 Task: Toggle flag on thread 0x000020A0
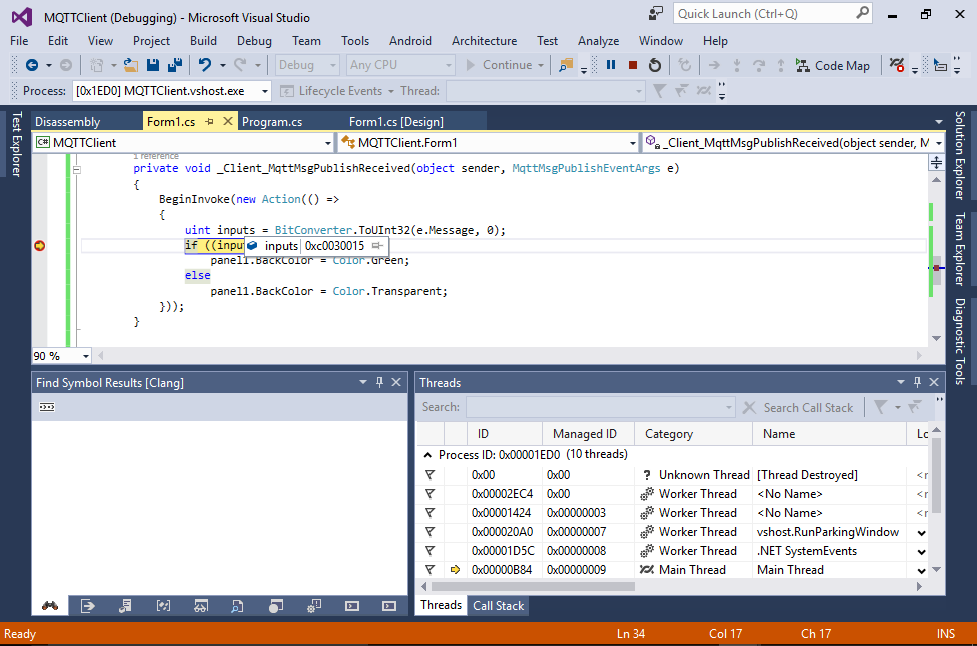(430, 532)
